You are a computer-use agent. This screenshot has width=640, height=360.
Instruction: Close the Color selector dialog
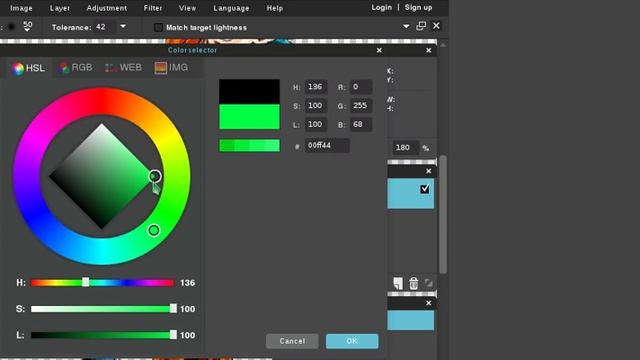click(379, 50)
